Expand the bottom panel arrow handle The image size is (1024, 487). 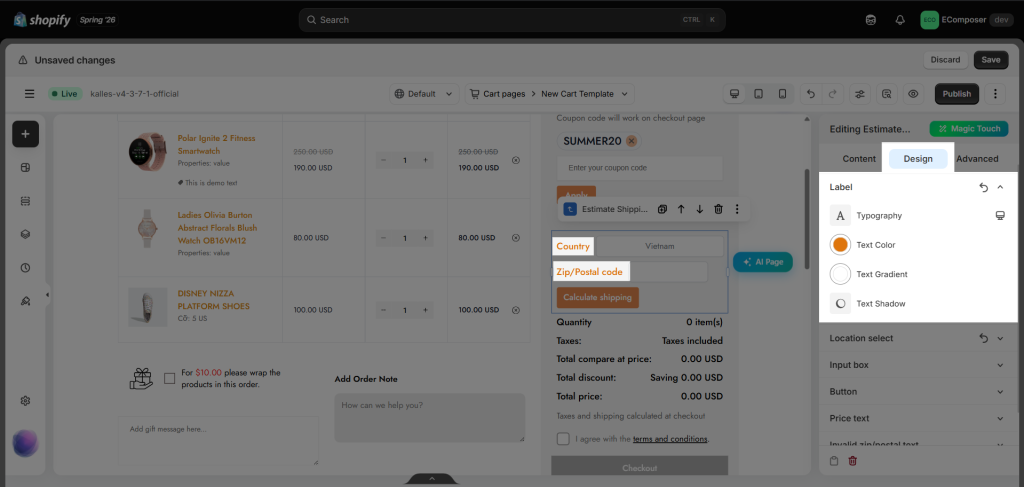tap(432, 479)
